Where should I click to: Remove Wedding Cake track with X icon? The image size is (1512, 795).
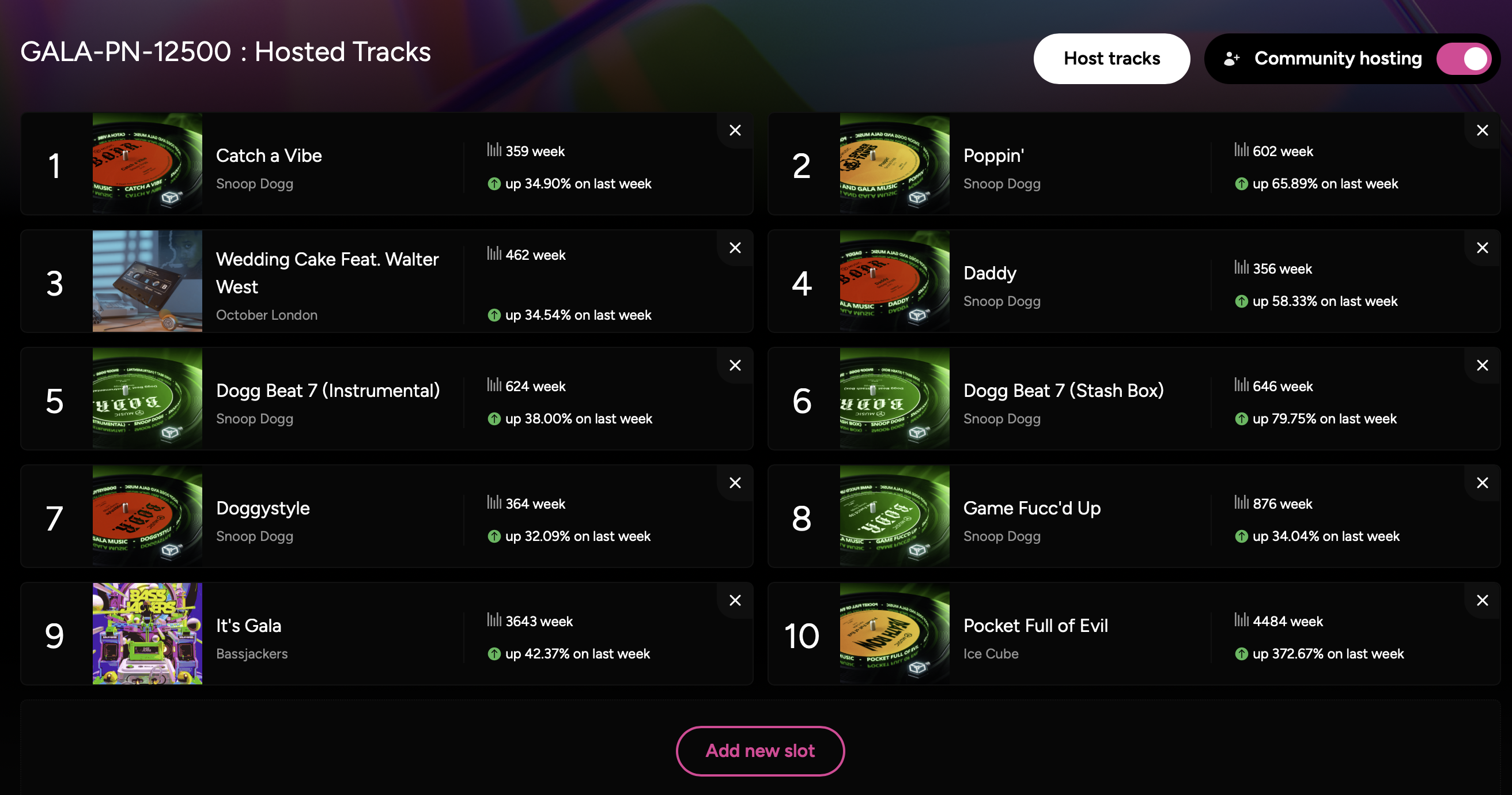tap(735, 248)
